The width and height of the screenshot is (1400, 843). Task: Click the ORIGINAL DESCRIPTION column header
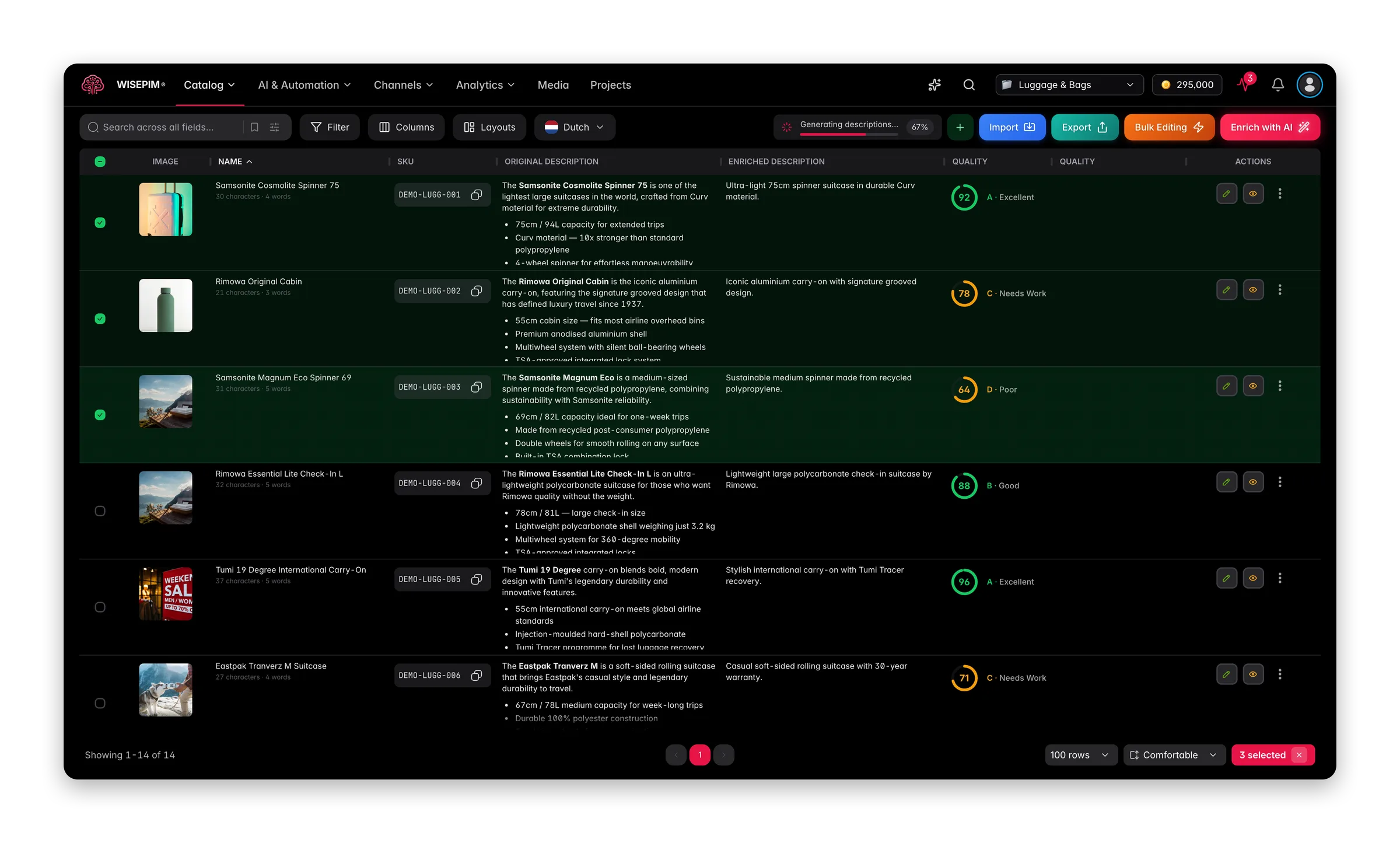coord(551,162)
